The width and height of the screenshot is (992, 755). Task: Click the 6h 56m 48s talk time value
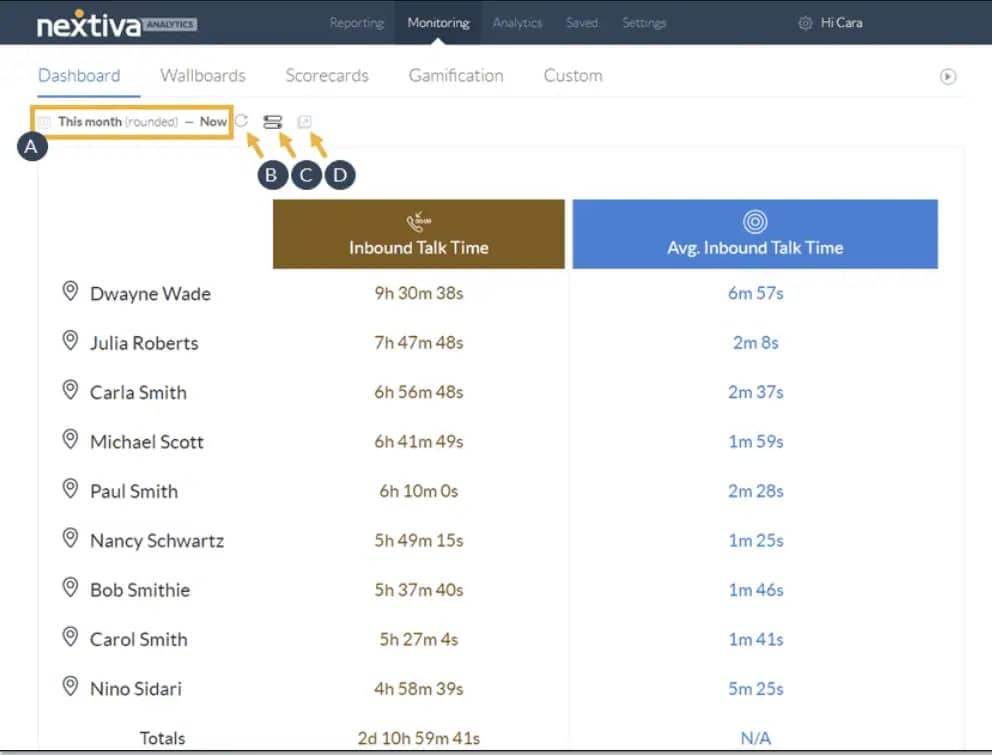pos(419,392)
